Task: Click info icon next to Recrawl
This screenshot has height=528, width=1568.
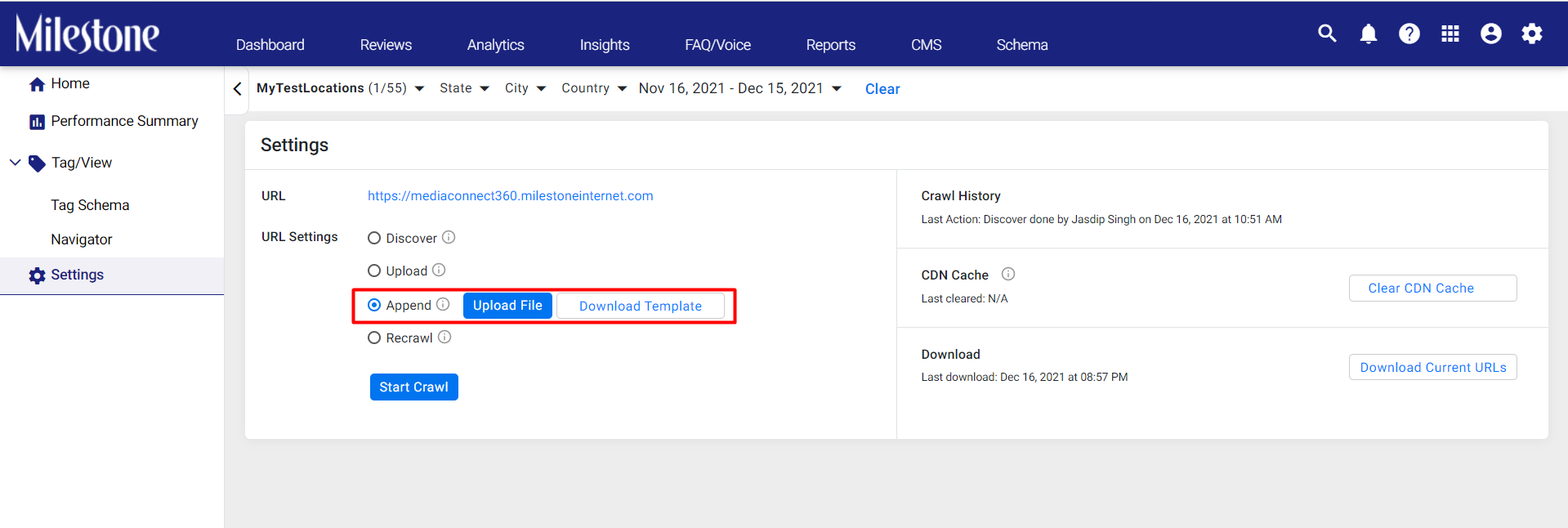Action: tap(444, 337)
